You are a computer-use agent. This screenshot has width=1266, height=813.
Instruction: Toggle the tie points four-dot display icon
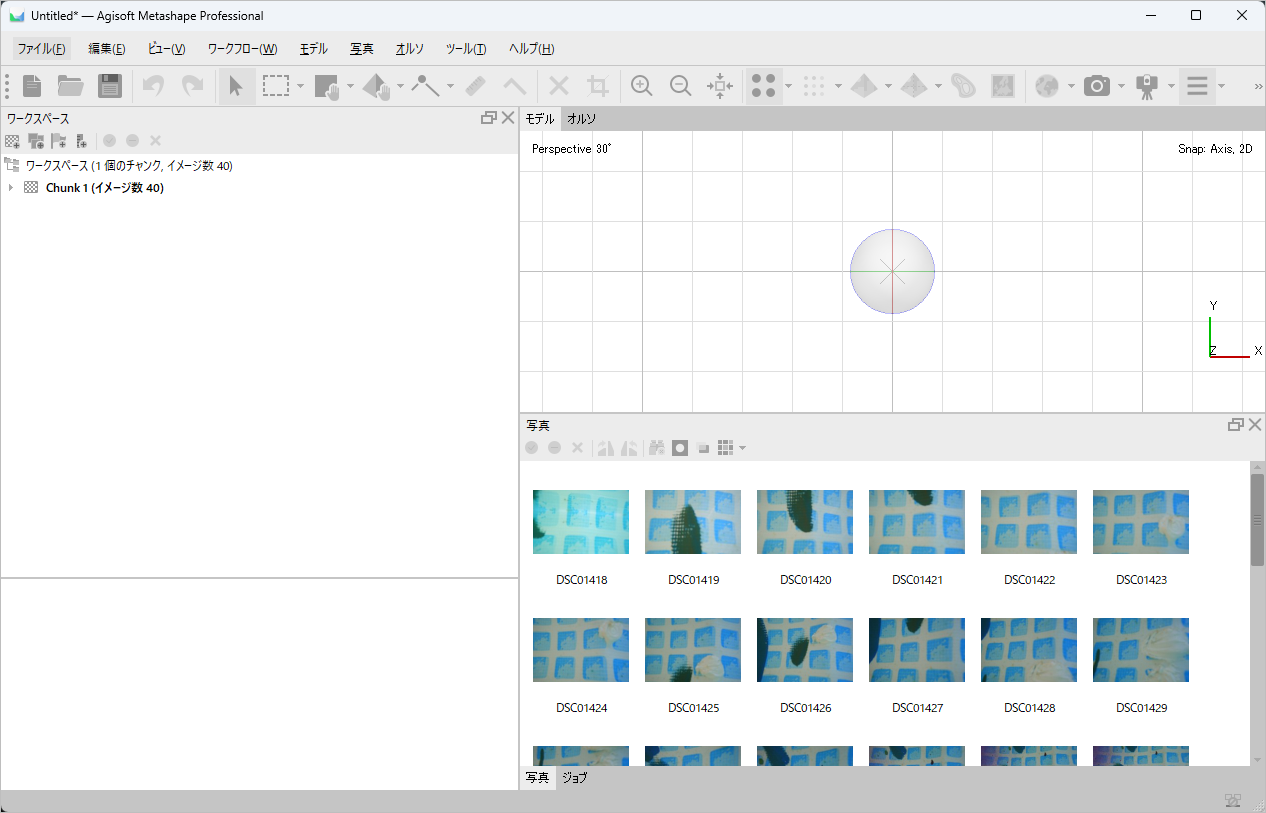(764, 86)
